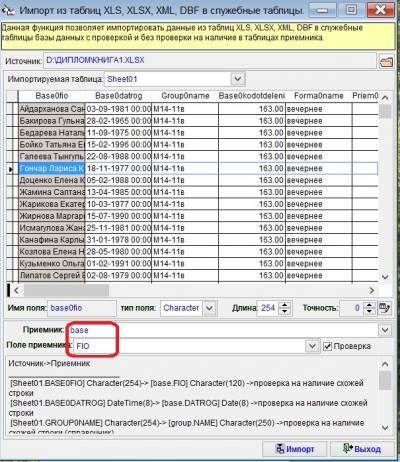Toggle the Проверка checkbox
400x462 pixels.
coord(327,346)
